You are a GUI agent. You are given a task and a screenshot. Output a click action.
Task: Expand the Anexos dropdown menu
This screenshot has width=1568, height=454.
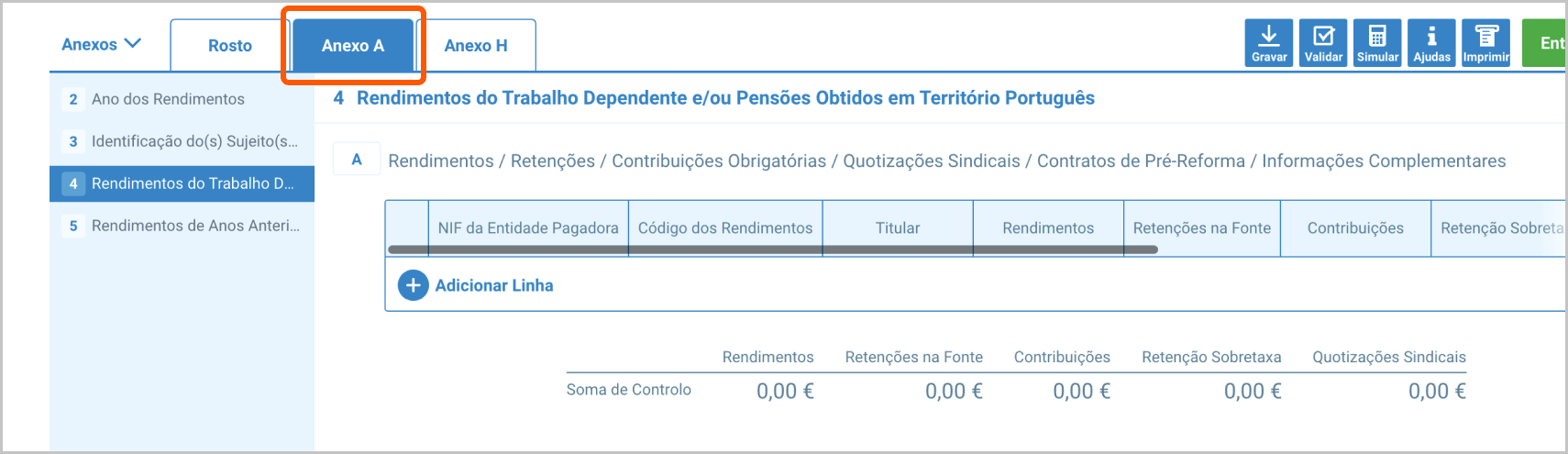tap(101, 44)
